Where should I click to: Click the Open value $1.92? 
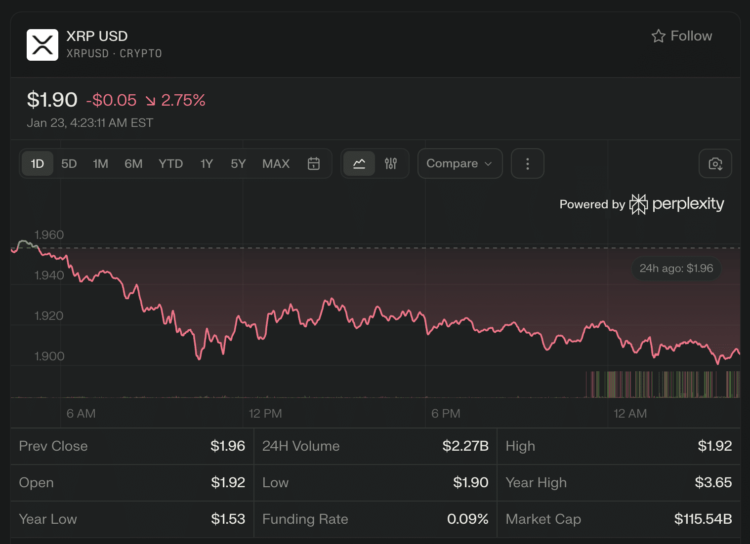tap(228, 482)
